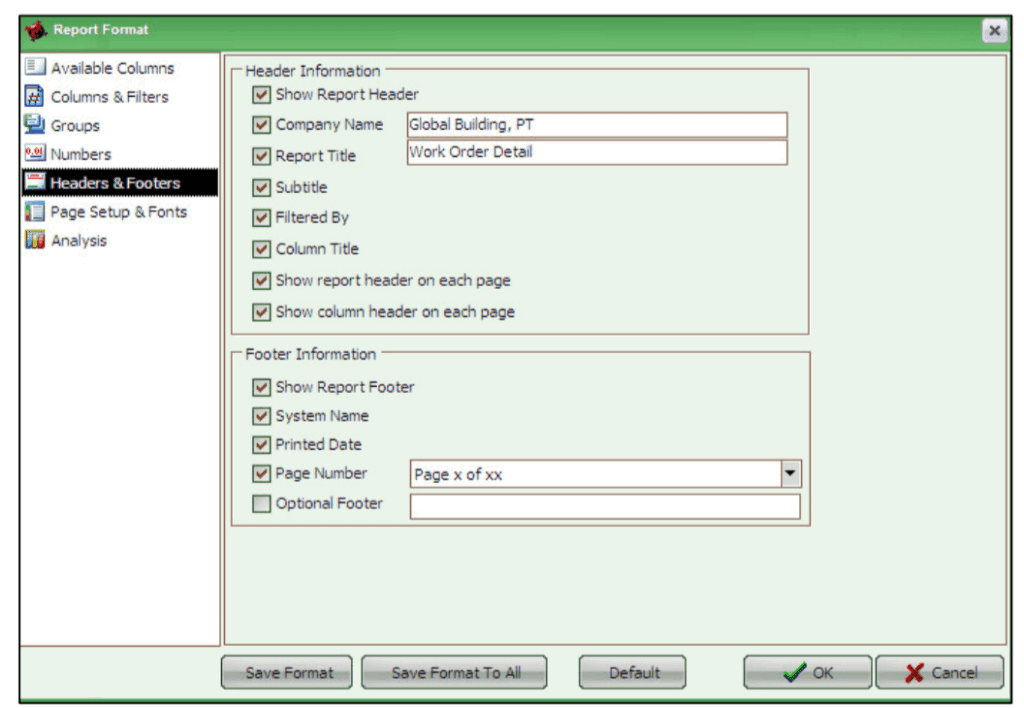
Task: Click the Company Name text field
Action: [x=597, y=125]
